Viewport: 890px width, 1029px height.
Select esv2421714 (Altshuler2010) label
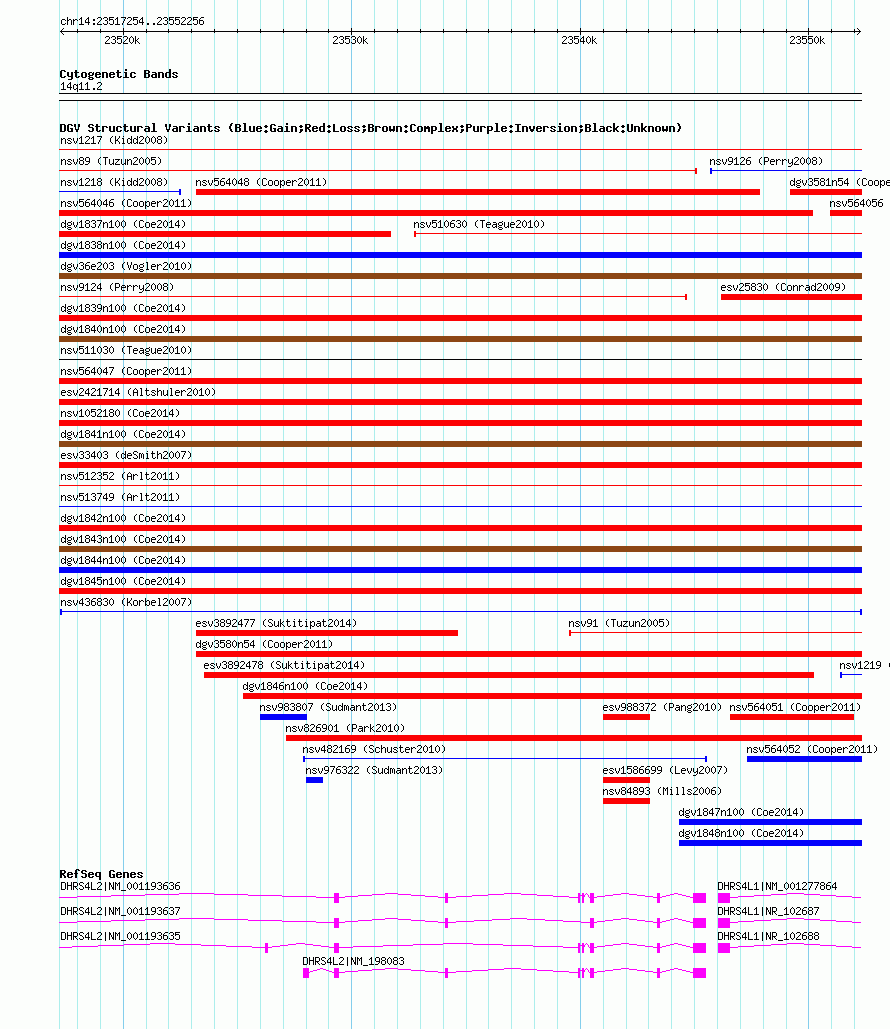(x=138, y=392)
